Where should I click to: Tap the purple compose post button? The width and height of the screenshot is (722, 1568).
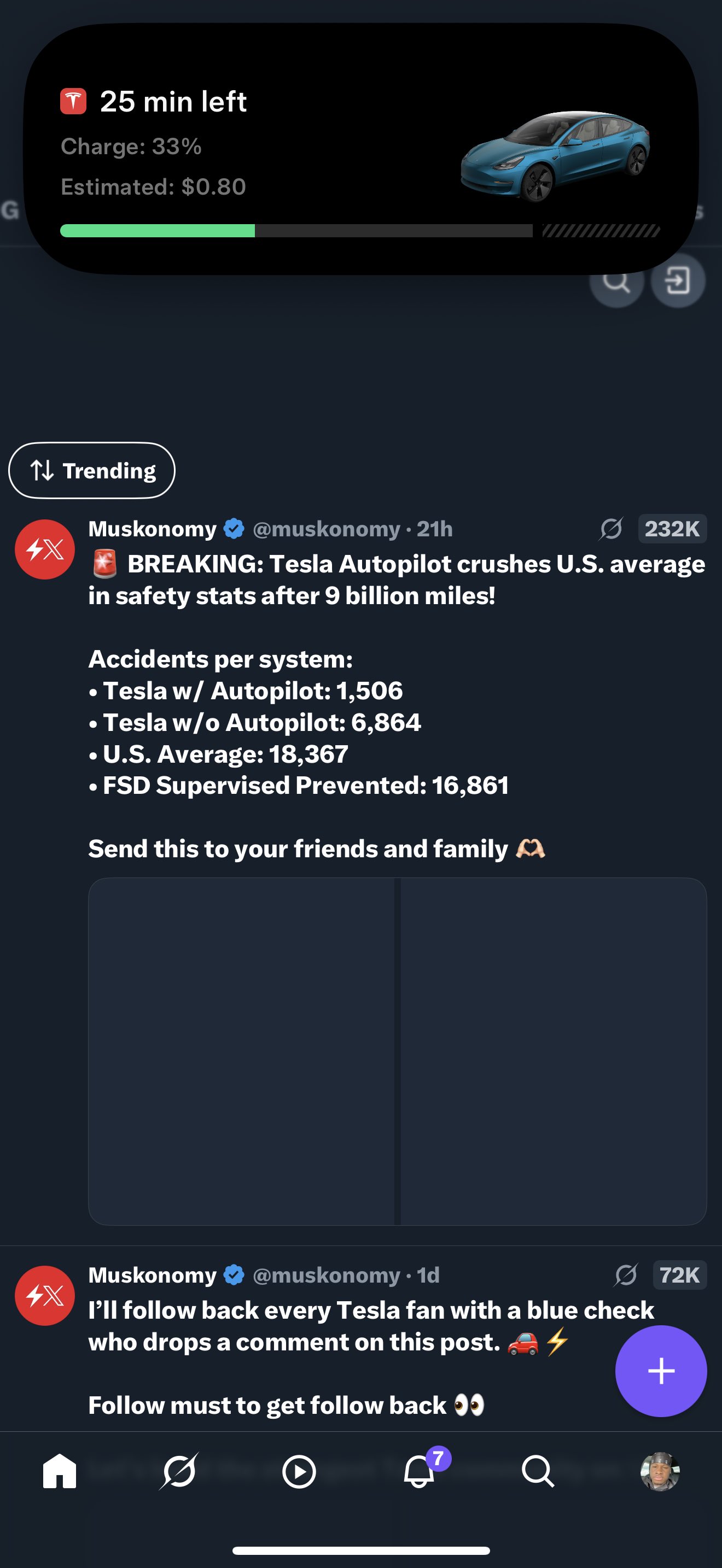(661, 1371)
